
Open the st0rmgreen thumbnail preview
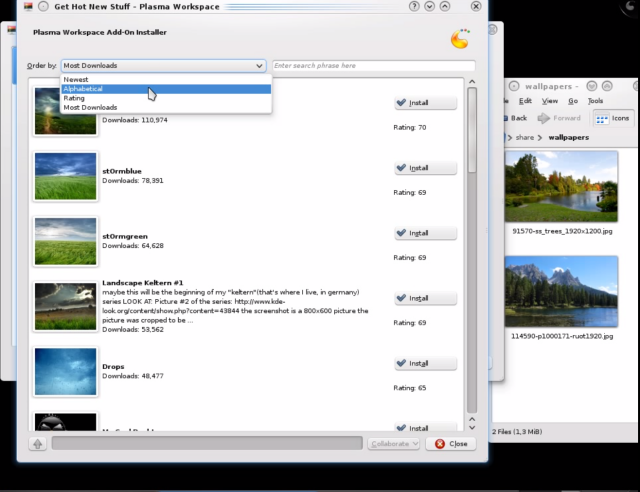click(x=65, y=241)
